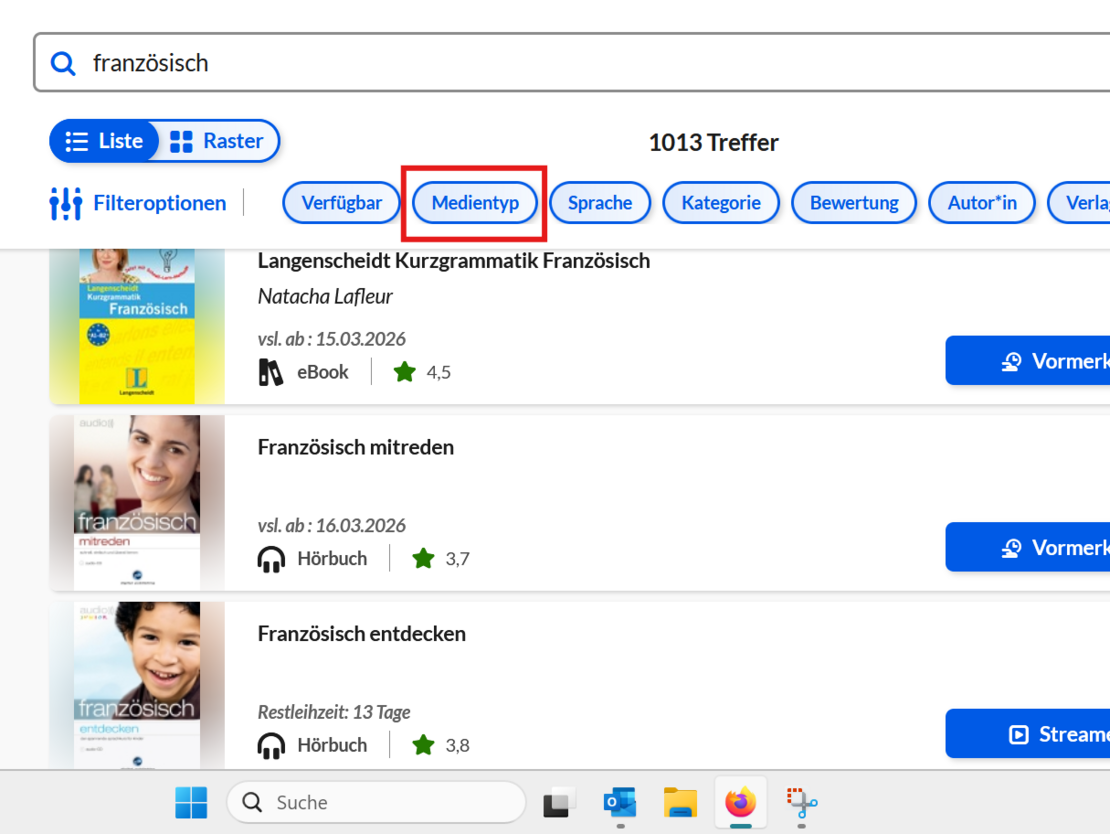Open Windows Start menu

191,802
